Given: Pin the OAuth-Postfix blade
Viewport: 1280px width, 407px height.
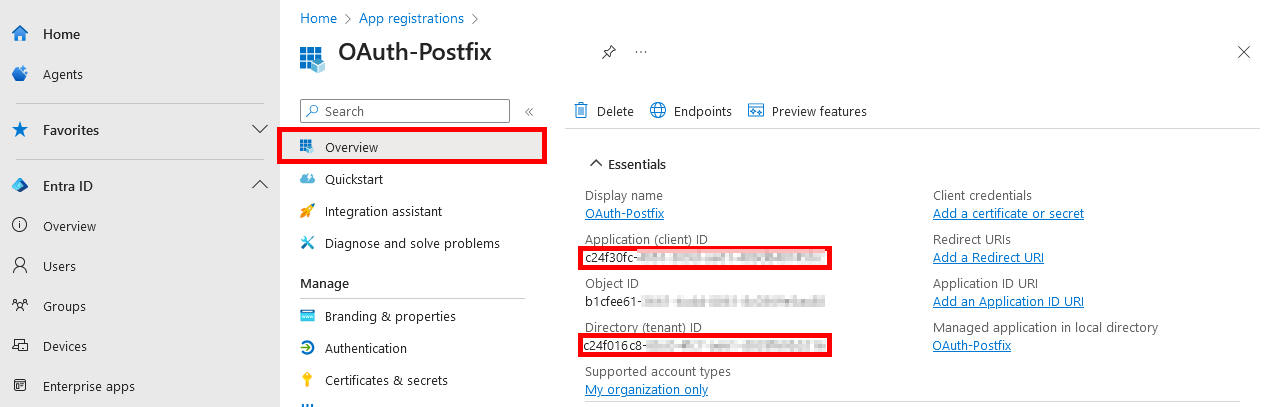Looking at the screenshot, I should point(608,52).
